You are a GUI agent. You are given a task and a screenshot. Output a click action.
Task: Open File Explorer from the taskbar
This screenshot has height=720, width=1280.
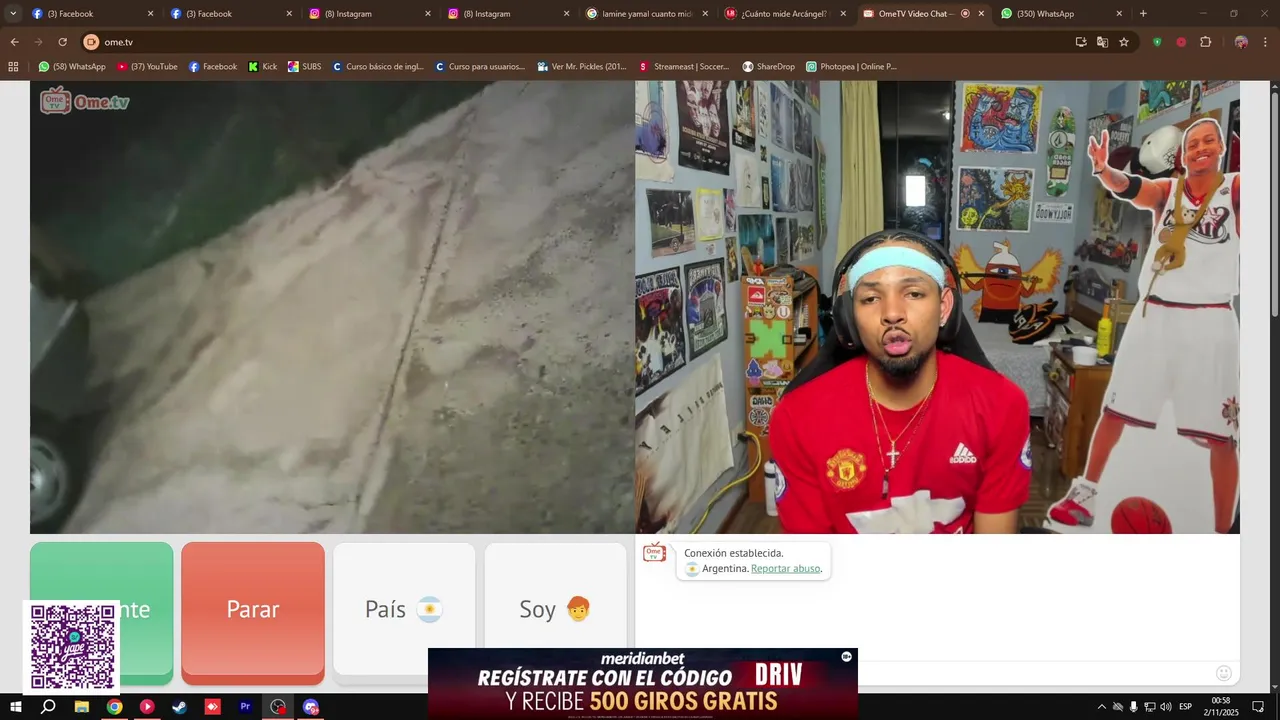[82, 707]
